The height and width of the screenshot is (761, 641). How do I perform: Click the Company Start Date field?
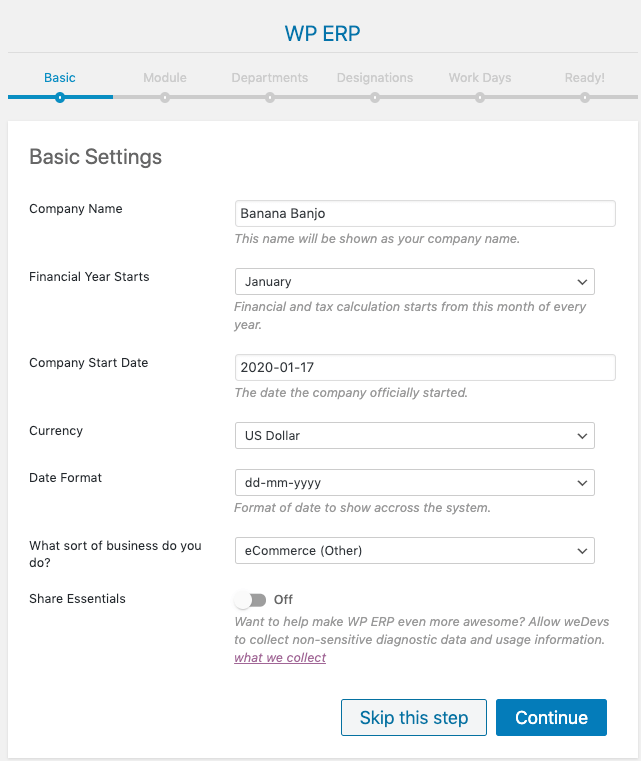(x=426, y=367)
